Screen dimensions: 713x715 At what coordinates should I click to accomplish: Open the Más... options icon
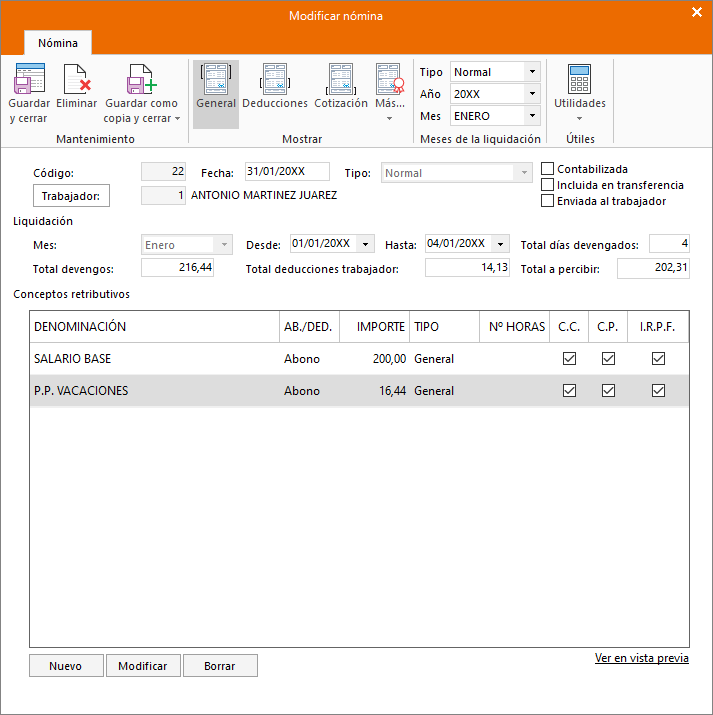[x=390, y=78]
